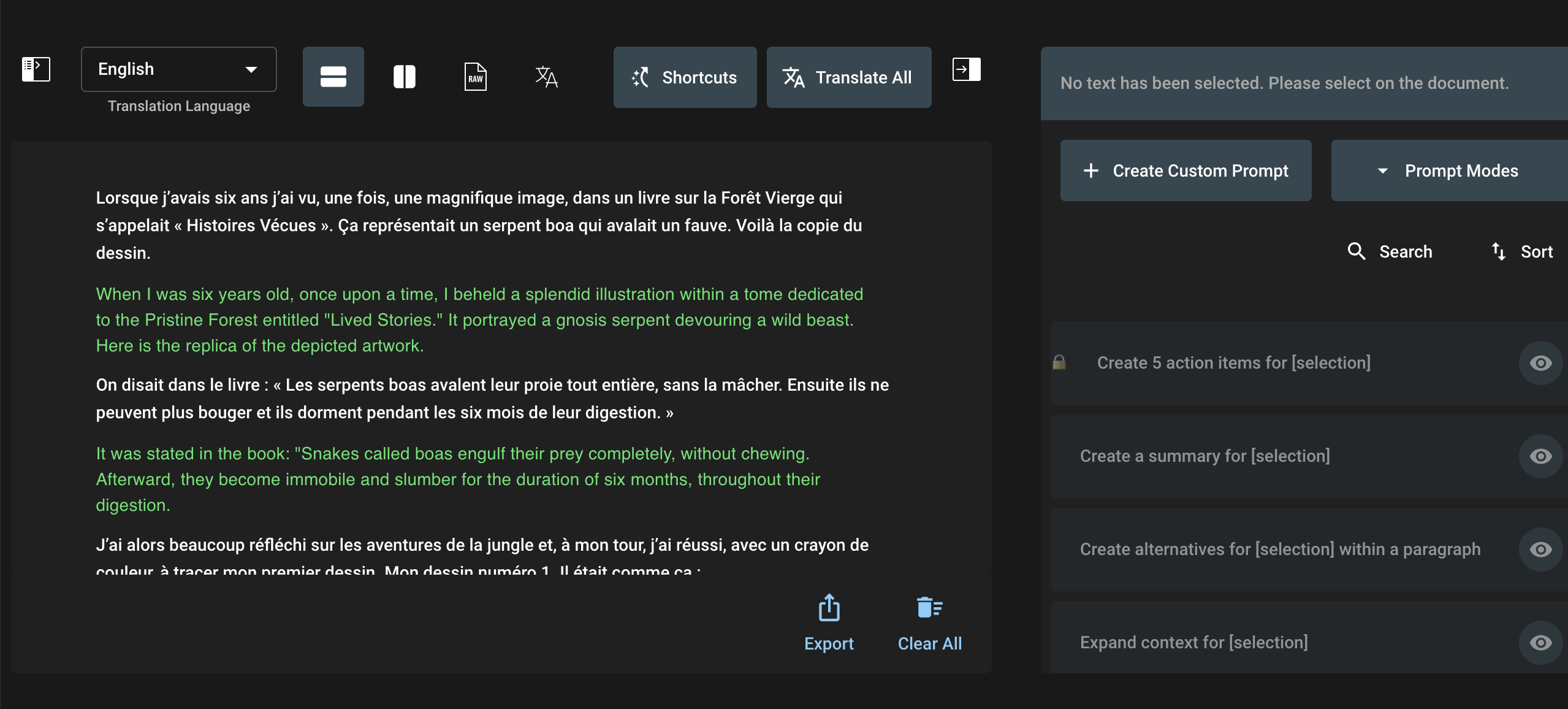Open the Shortcuts menu
1568x709 pixels.
(x=684, y=77)
